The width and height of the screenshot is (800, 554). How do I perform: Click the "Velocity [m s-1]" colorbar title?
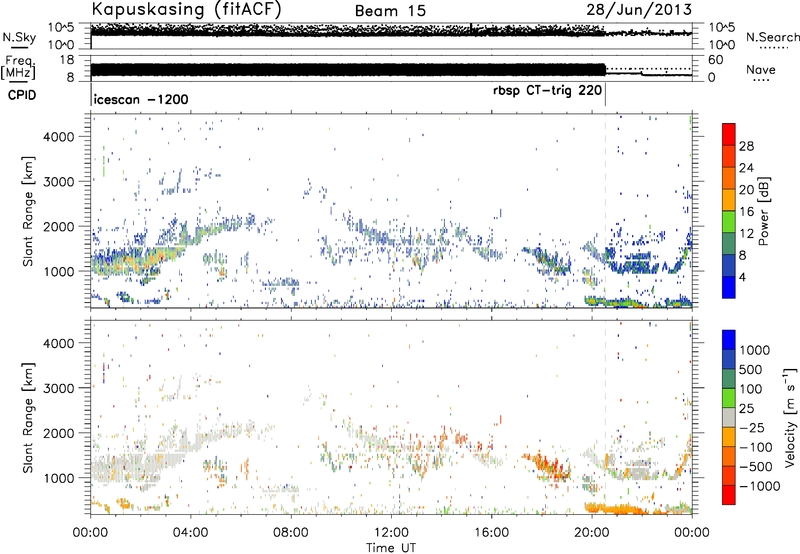[x=790, y=417]
